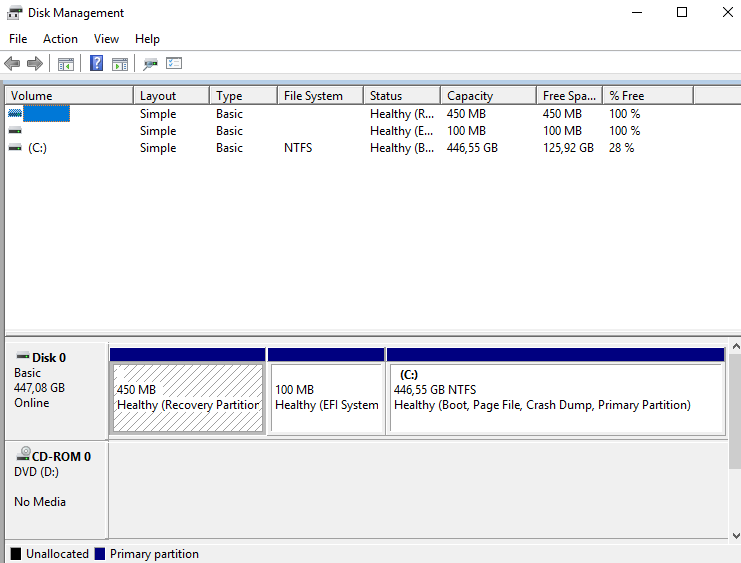The width and height of the screenshot is (741, 563).
Task: Click the No Media text under CD-ROM 0
Action: (x=40, y=502)
